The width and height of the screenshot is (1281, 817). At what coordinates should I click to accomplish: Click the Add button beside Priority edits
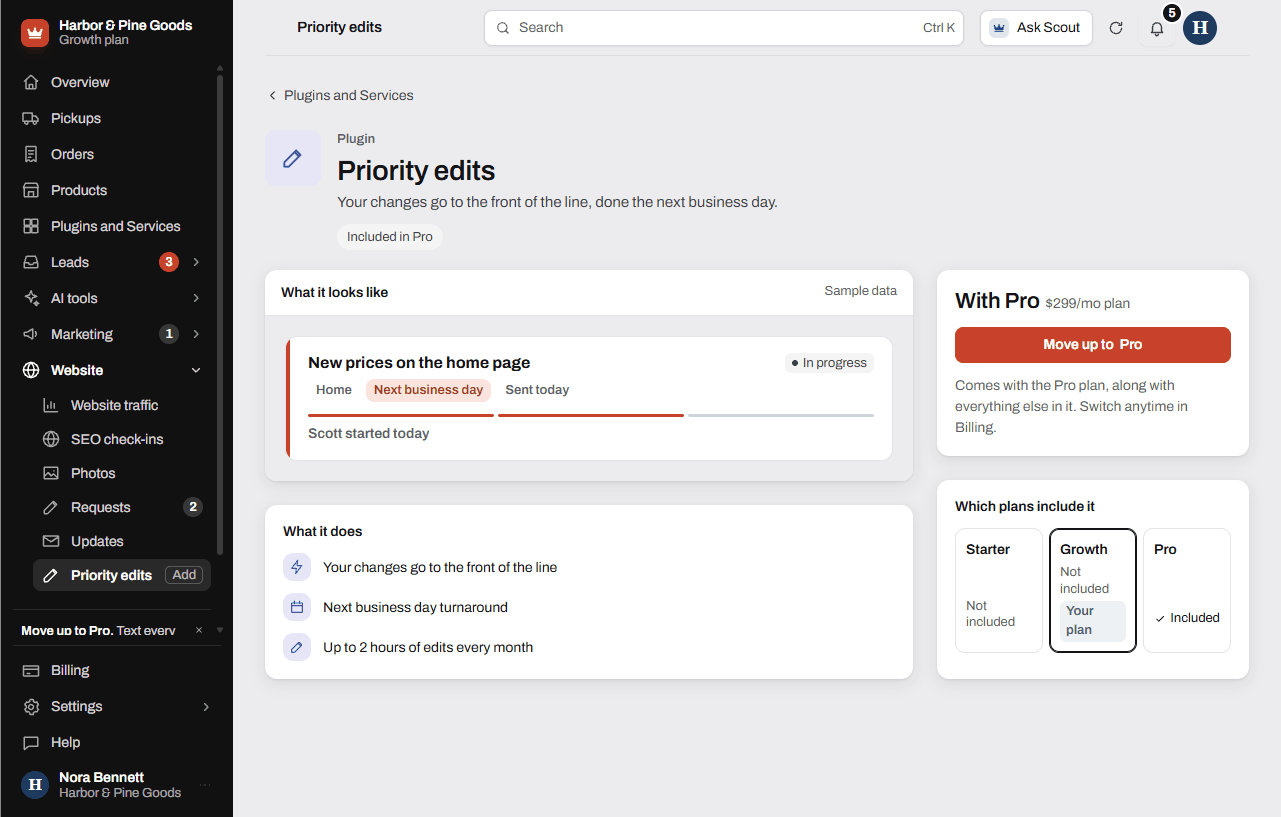185,575
